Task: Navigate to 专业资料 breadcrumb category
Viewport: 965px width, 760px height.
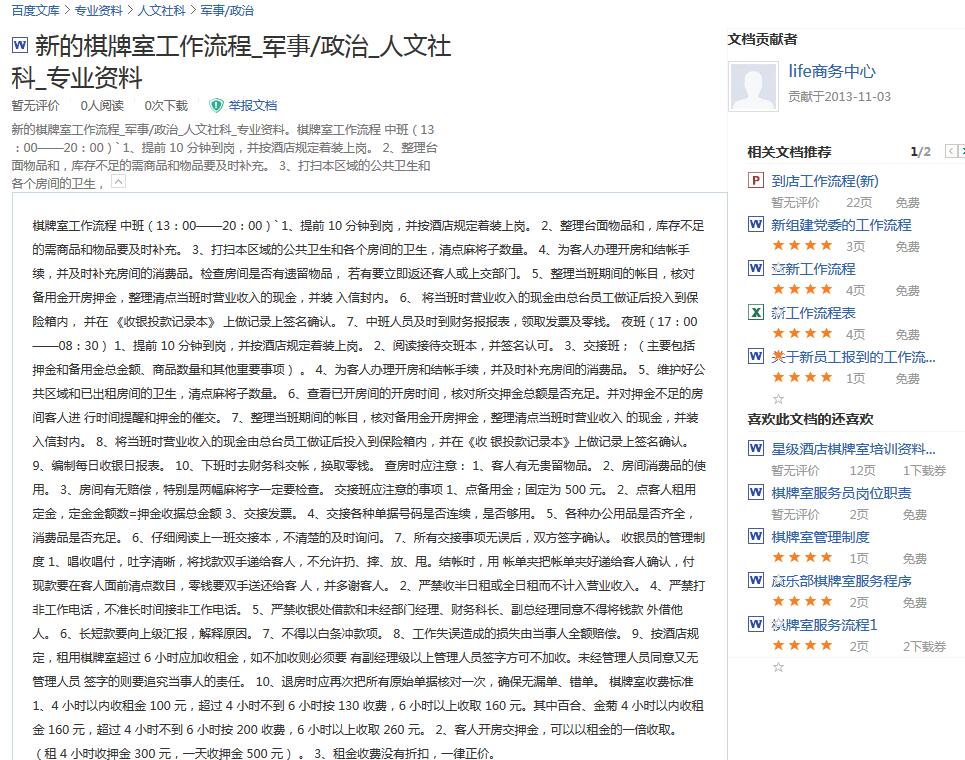Action: [x=98, y=10]
